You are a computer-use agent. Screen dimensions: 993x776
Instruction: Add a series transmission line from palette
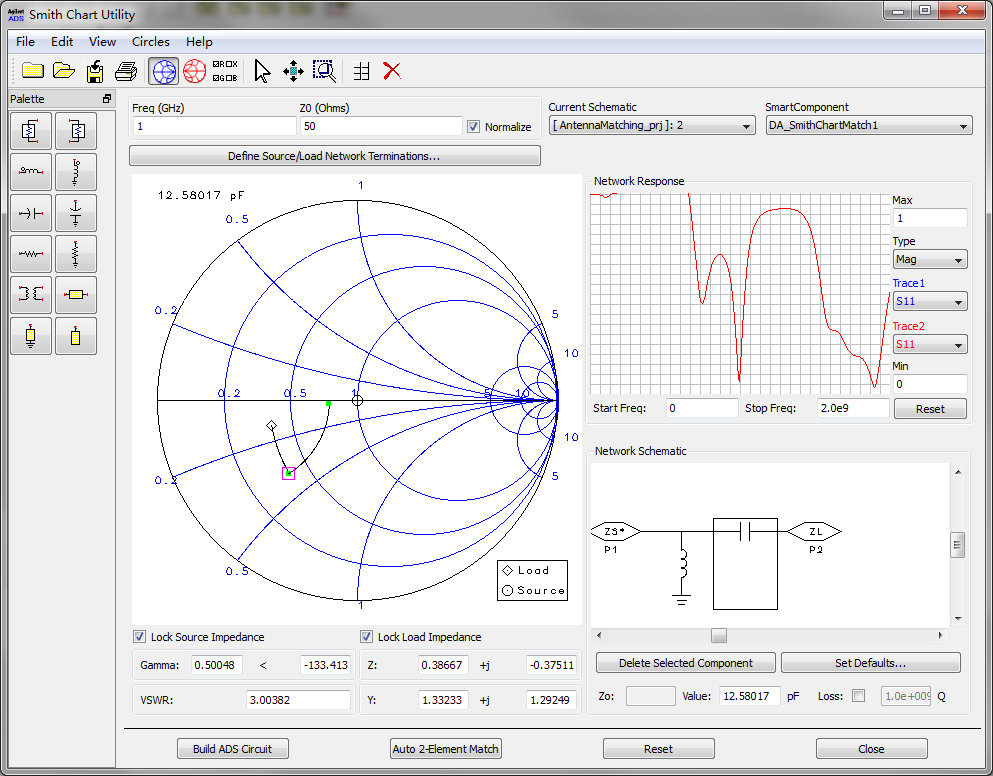[x=76, y=295]
